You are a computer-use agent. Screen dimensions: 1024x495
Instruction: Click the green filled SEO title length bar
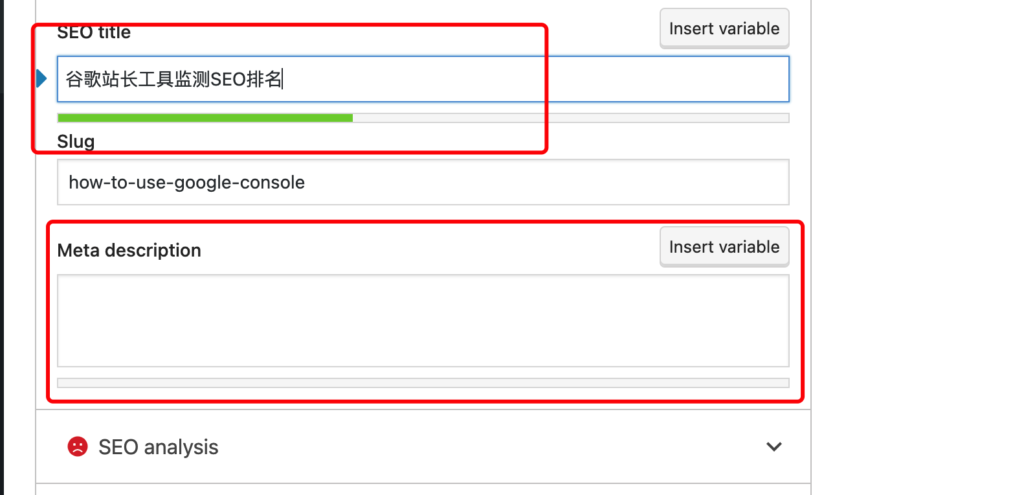(x=205, y=118)
